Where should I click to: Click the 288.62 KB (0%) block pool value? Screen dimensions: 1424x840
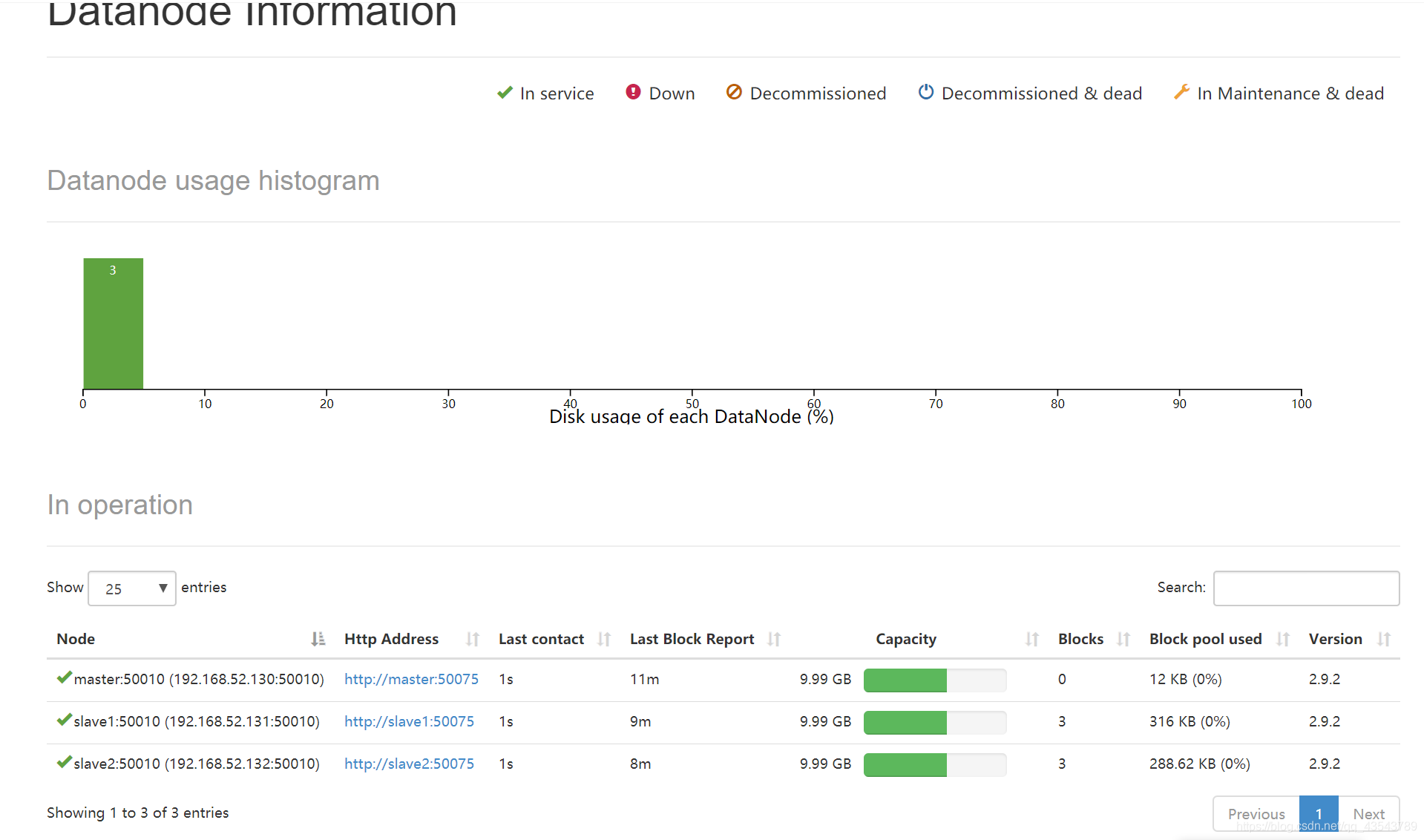pyautogui.click(x=1199, y=764)
